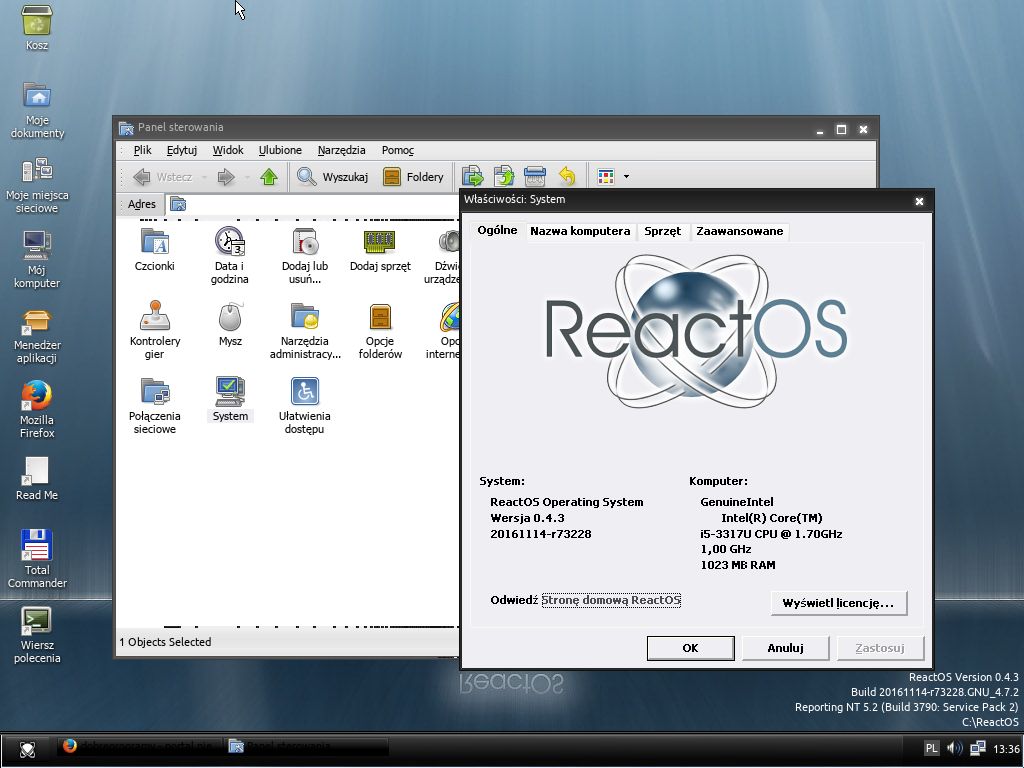Switch to Firefox taskbar button
The height and width of the screenshot is (768, 1024).
[x=139, y=746]
